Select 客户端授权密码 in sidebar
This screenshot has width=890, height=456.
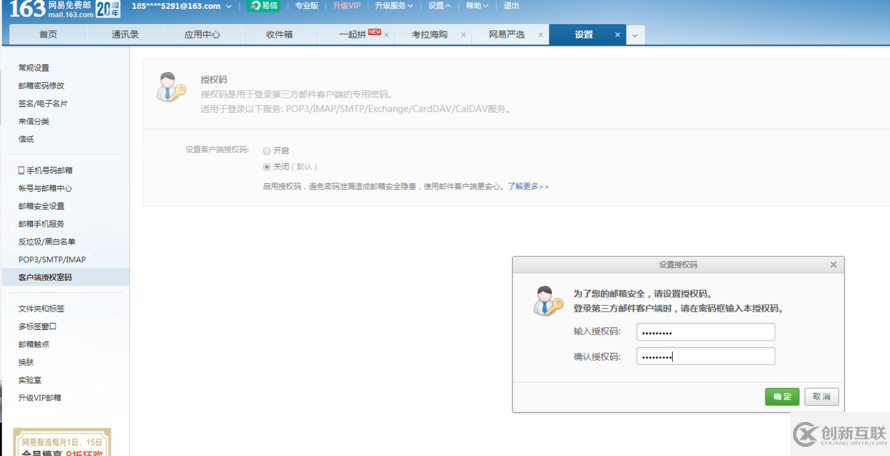pyautogui.click(x=65, y=277)
